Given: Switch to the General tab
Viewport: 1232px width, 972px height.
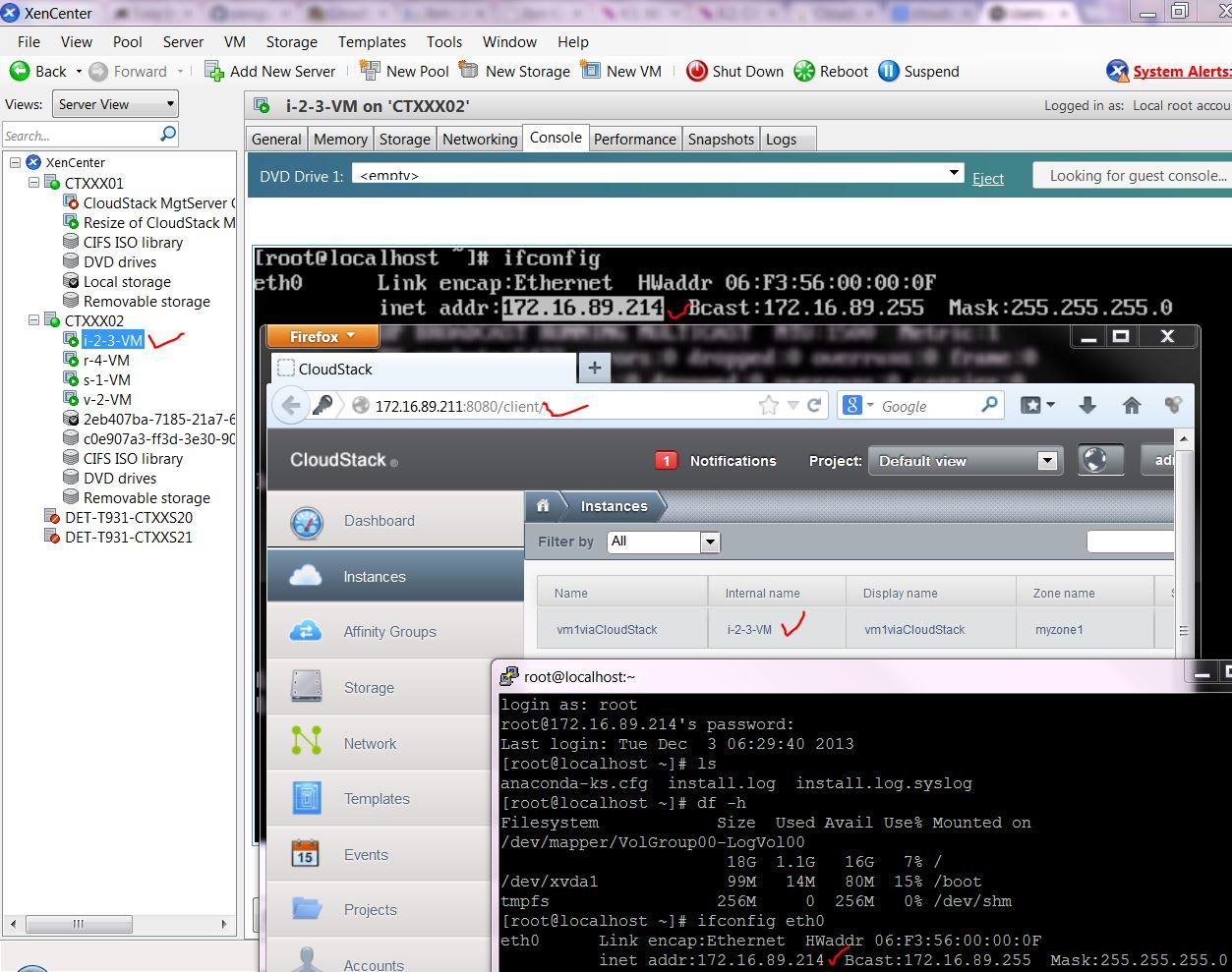Looking at the screenshot, I should (x=276, y=139).
